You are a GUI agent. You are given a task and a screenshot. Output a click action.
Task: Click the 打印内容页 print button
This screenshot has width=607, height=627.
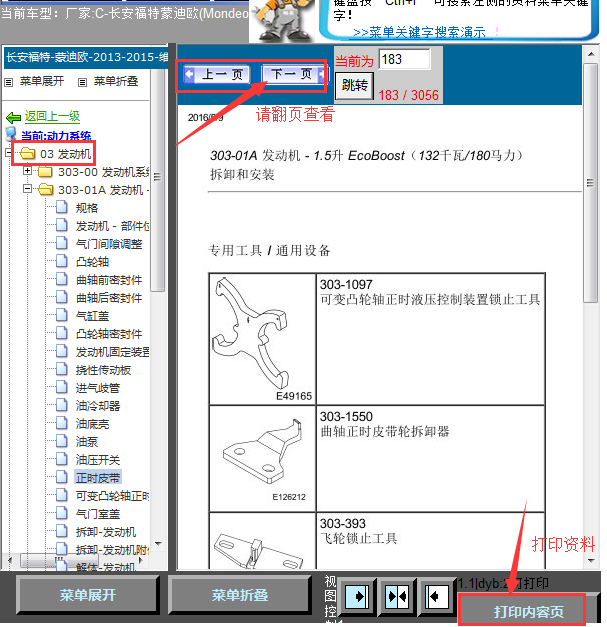(528, 611)
